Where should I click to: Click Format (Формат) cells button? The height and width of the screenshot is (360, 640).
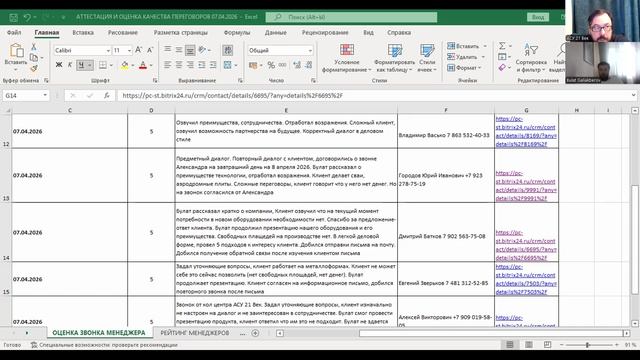pyautogui.click(x=464, y=68)
